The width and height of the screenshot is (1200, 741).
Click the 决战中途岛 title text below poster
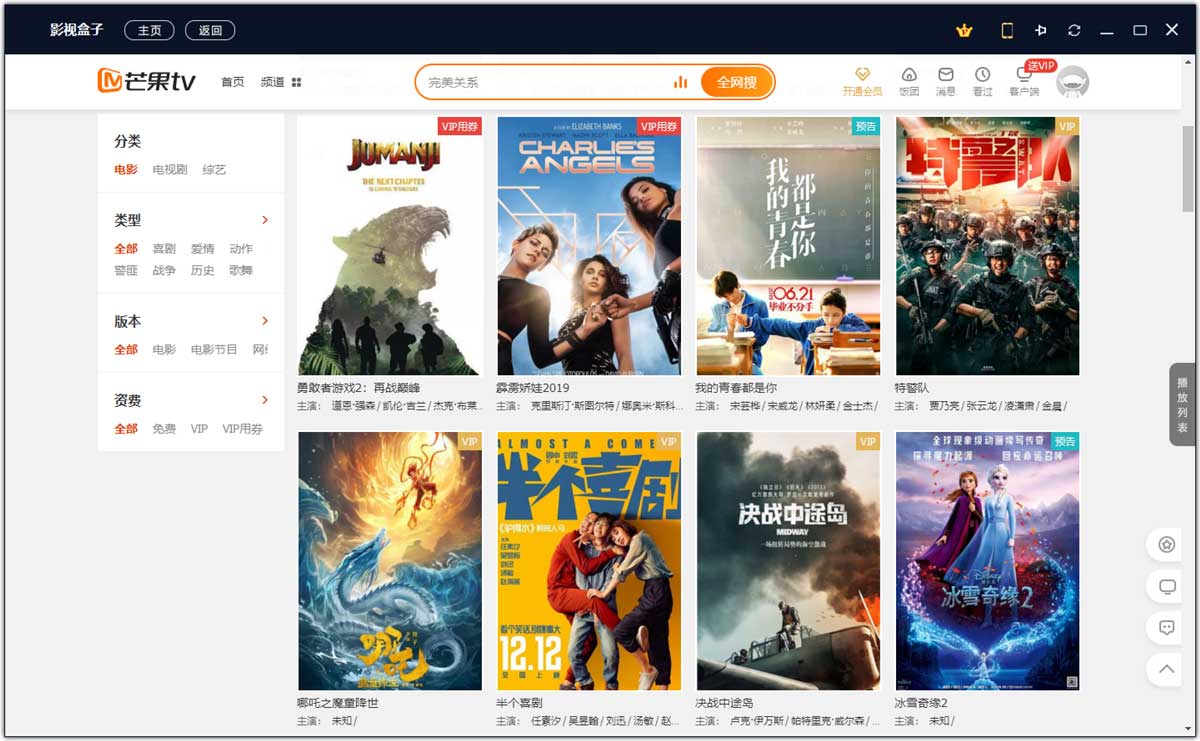pyautogui.click(x=724, y=703)
